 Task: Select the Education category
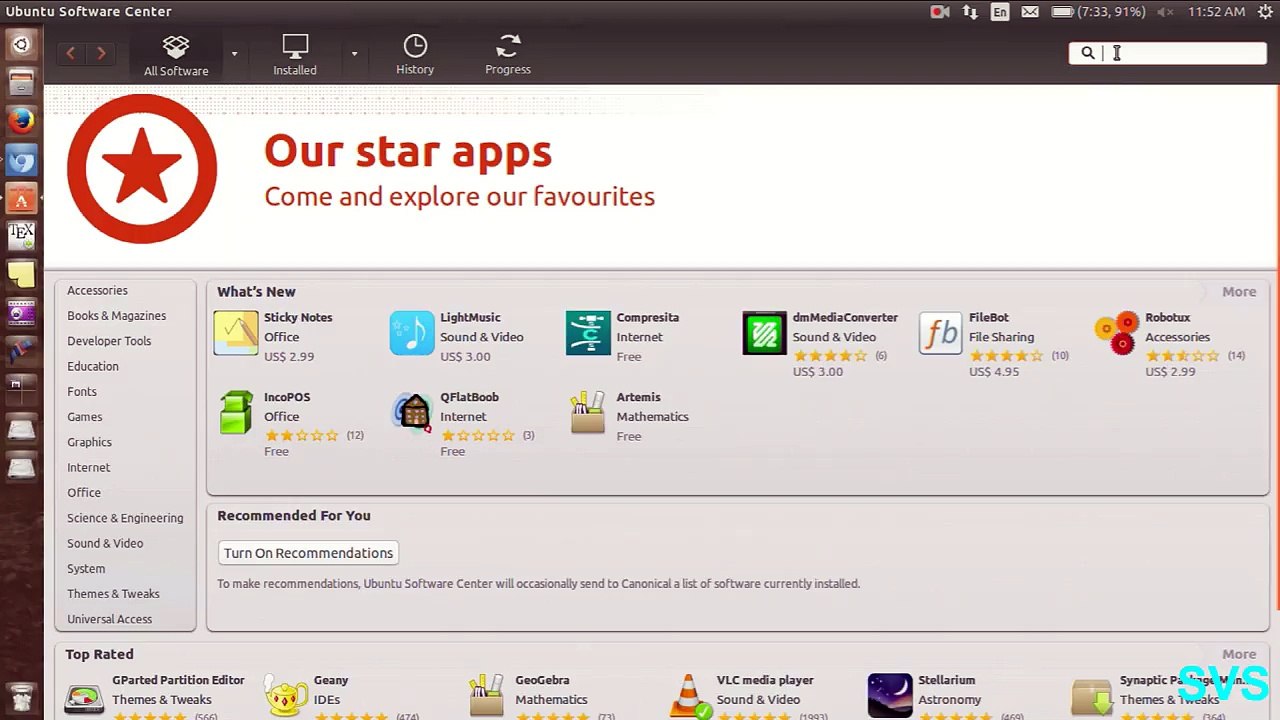point(93,366)
